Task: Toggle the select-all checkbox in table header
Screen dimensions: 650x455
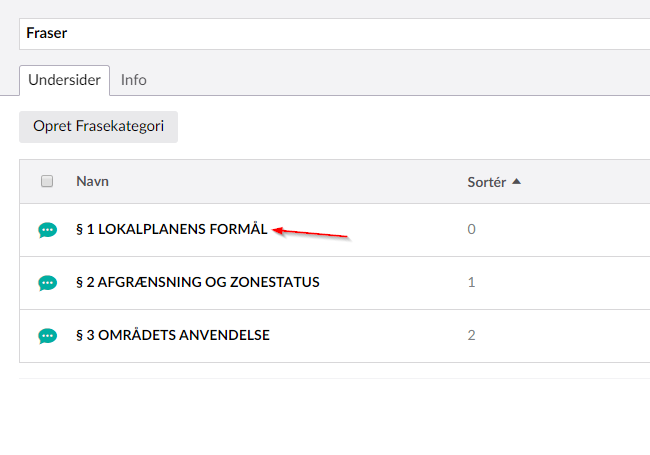Action: 47,182
